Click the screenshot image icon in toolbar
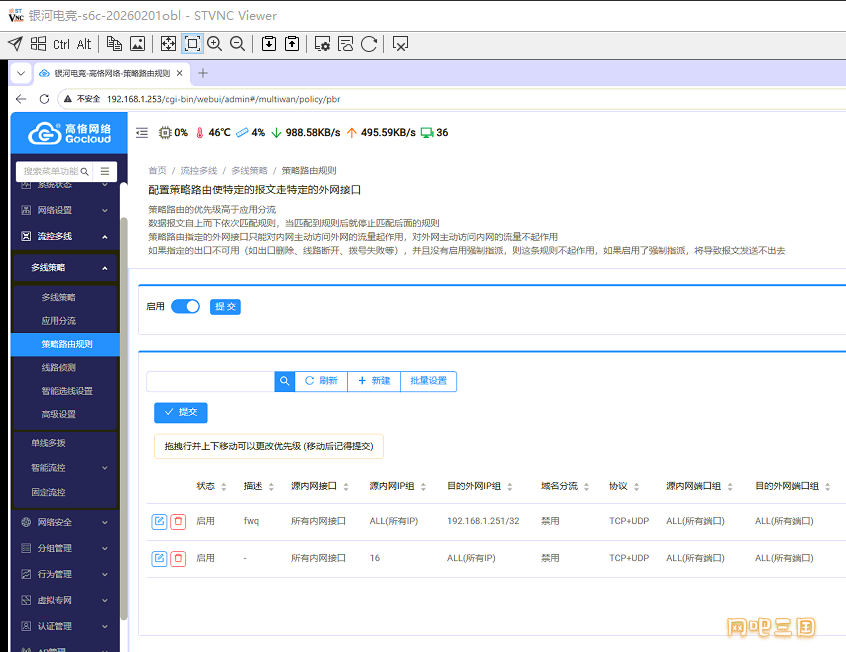The width and height of the screenshot is (846, 652). (x=138, y=44)
